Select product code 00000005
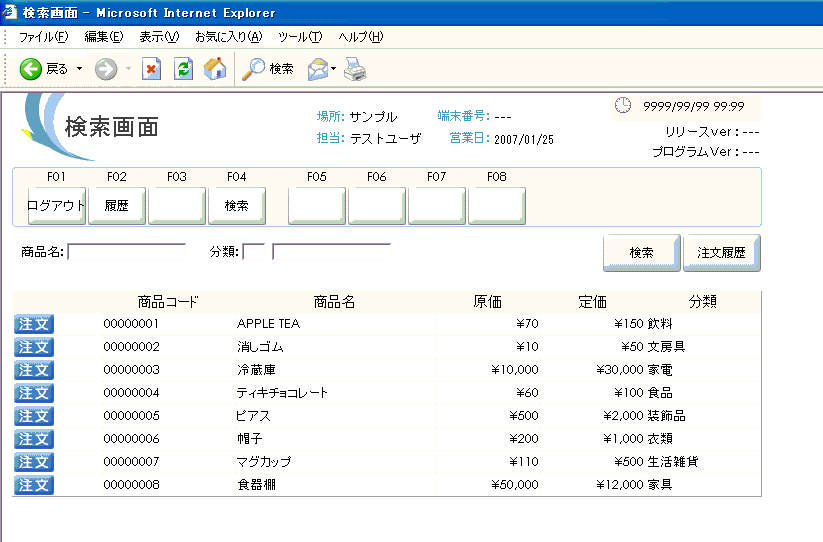 click(131, 416)
